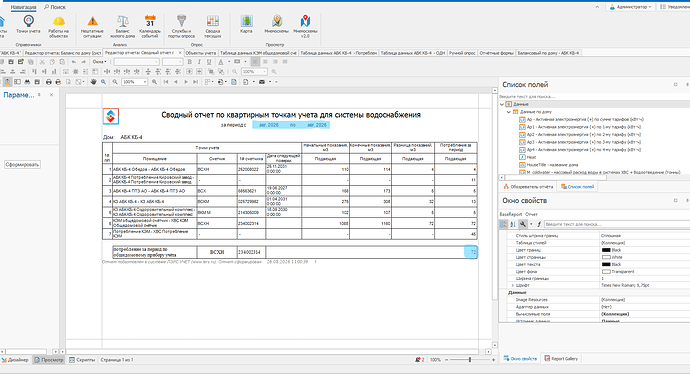Switch to Отчетные формы tab
Screen dimensions: 690x374
click(496, 53)
